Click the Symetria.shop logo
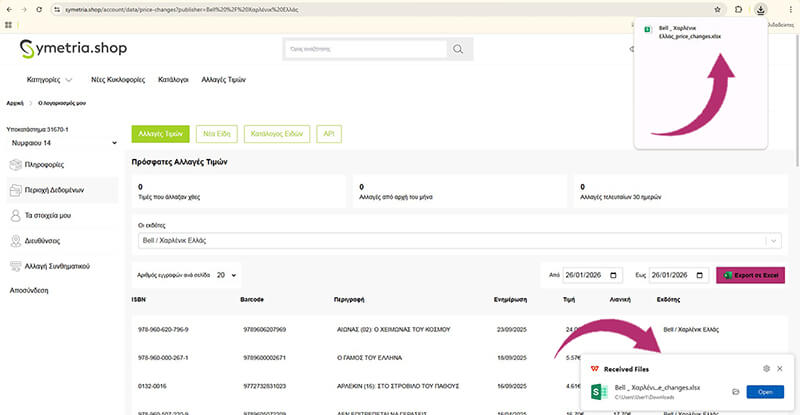800x415 pixels. coord(73,48)
